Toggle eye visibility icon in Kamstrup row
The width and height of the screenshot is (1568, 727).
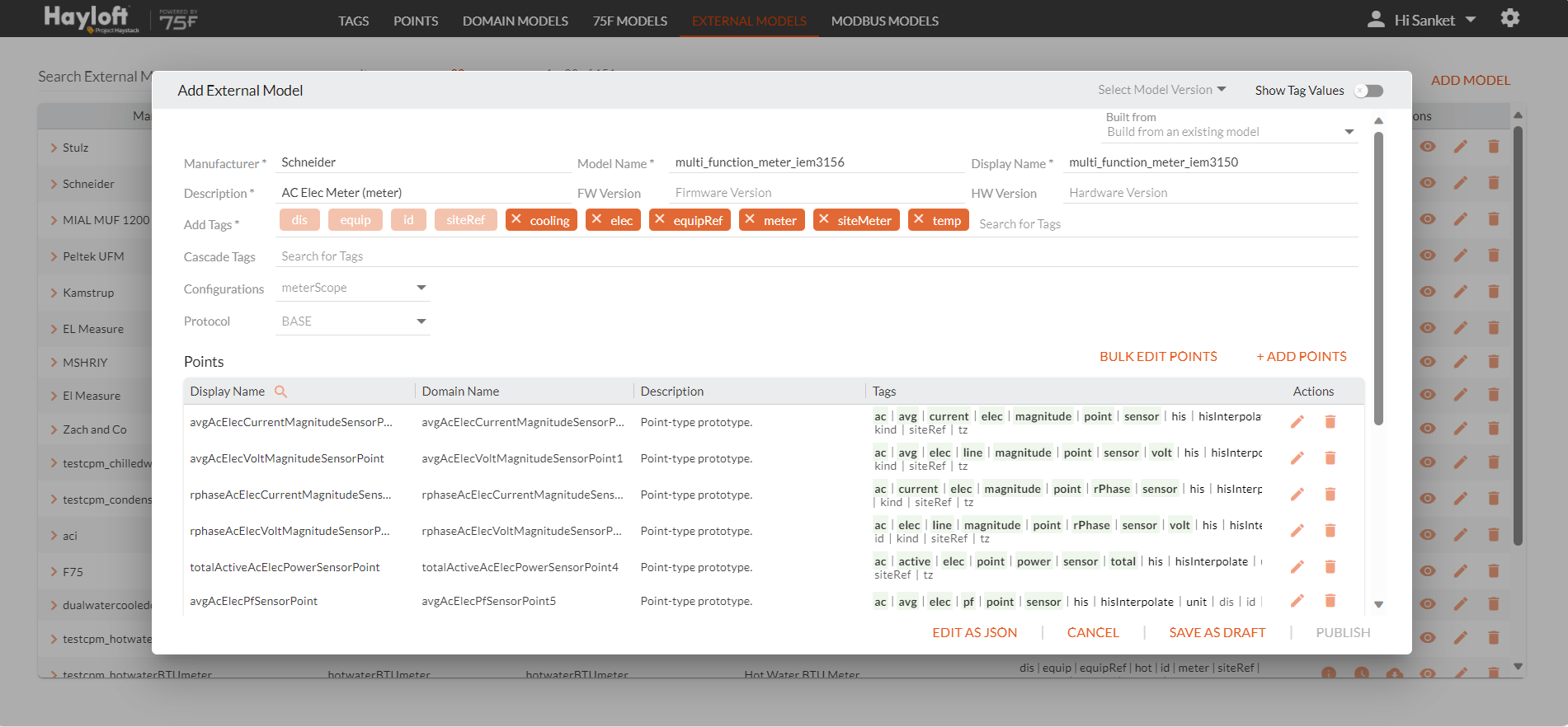coord(1428,292)
